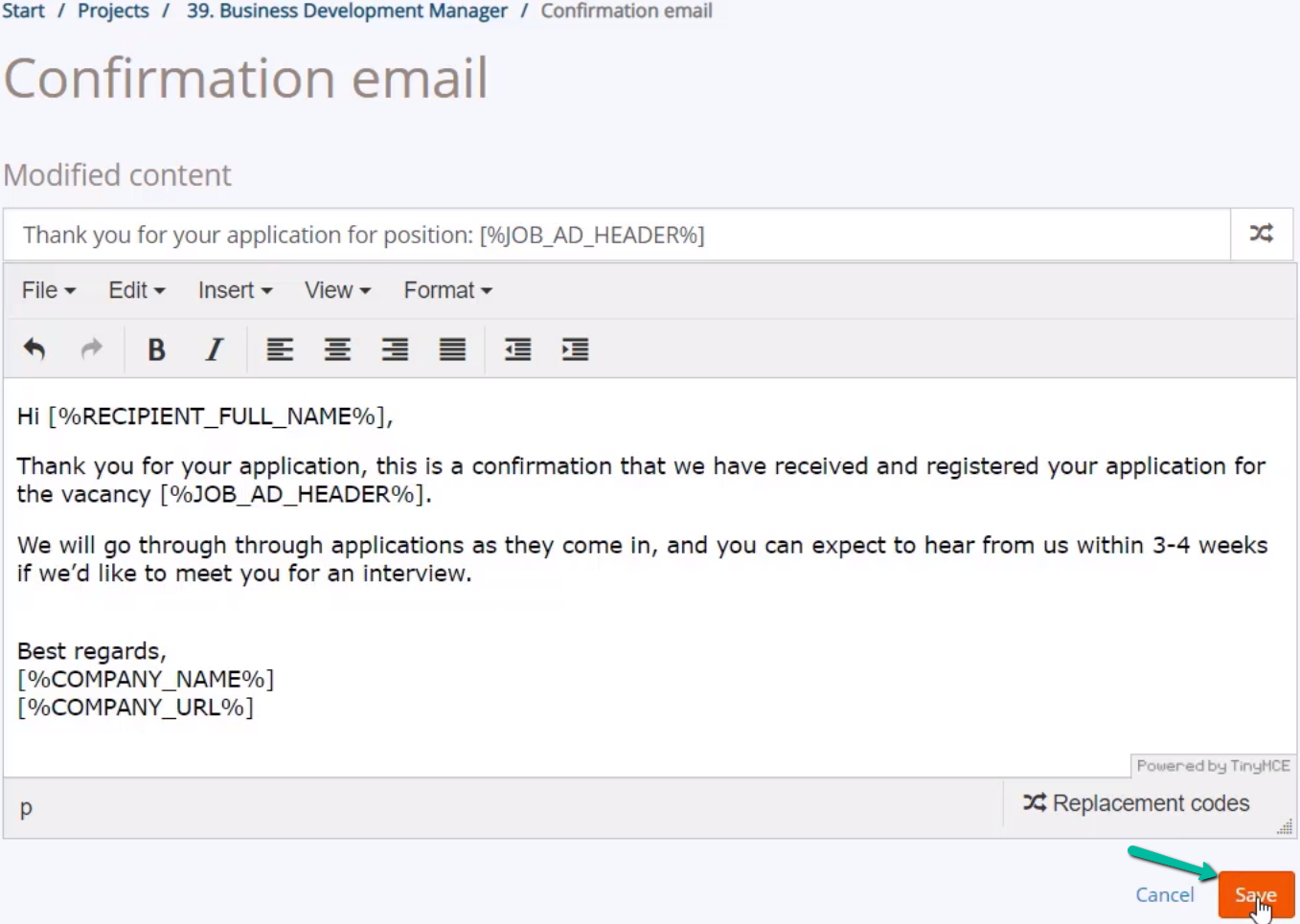Toggle Bold formatting

click(156, 349)
